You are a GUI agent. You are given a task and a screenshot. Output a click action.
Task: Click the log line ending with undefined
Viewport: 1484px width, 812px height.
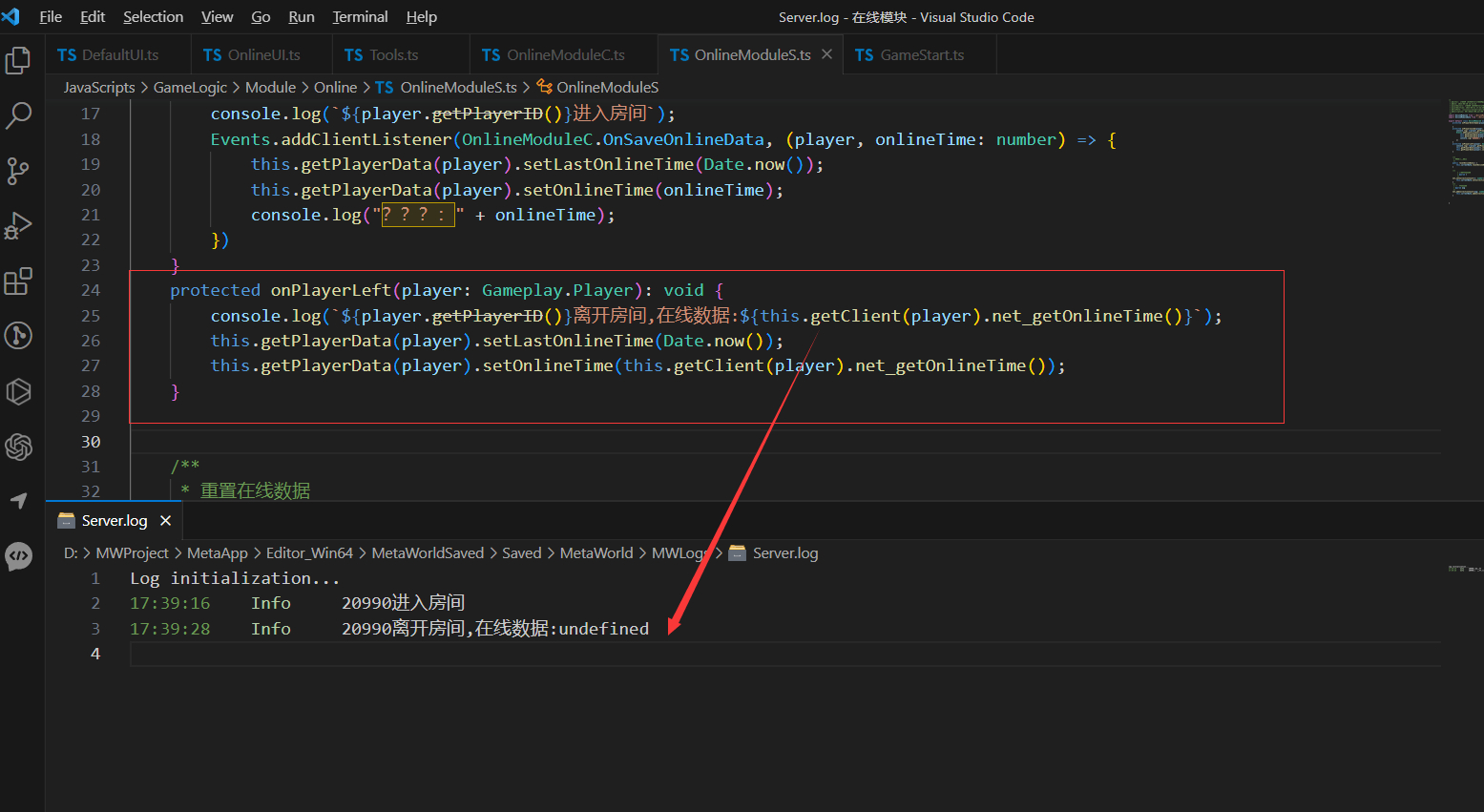coord(389,629)
